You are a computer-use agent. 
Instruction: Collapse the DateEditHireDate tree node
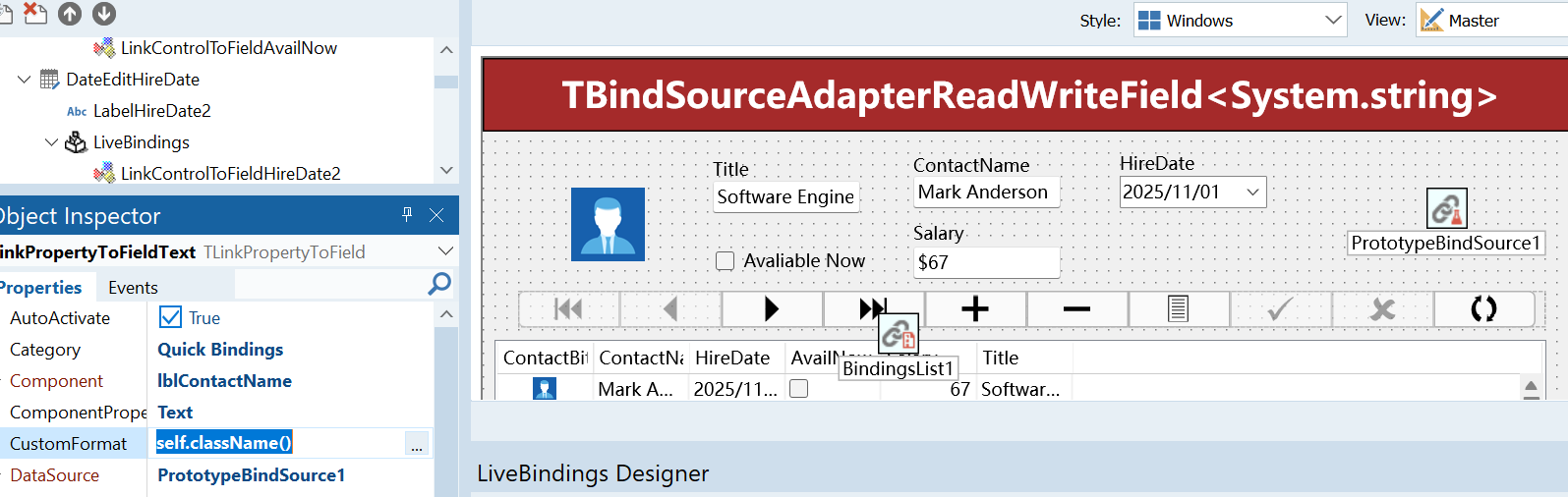[x=25, y=80]
